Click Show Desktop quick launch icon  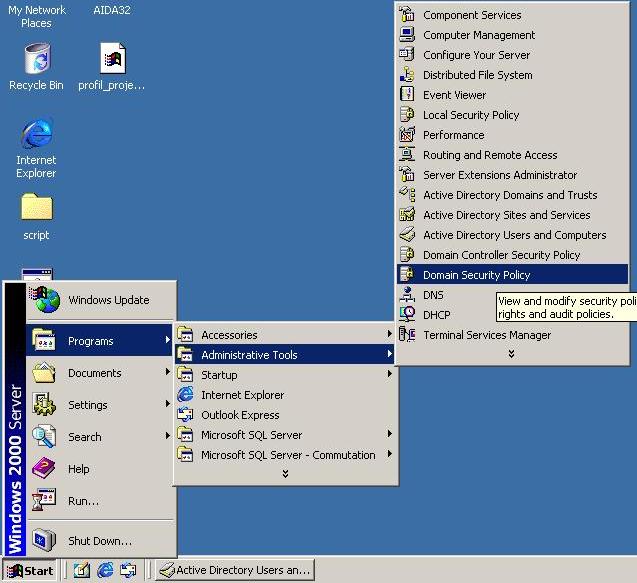[x=82, y=570]
